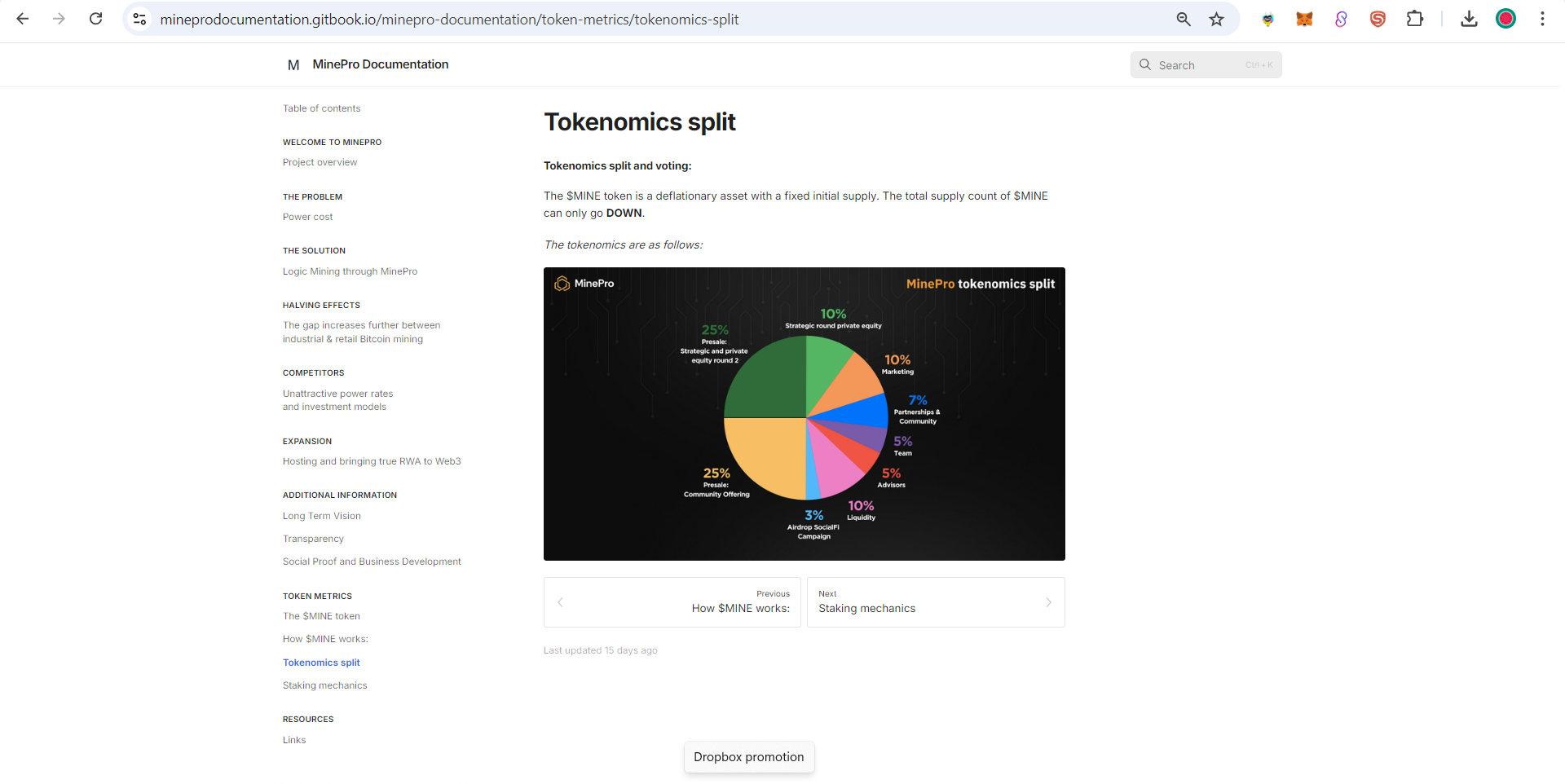Image resolution: width=1565 pixels, height=784 pixels.
Task: Open Hosting and bringing true RWA page
Action: pyautogui.click(x=372, y=461)
